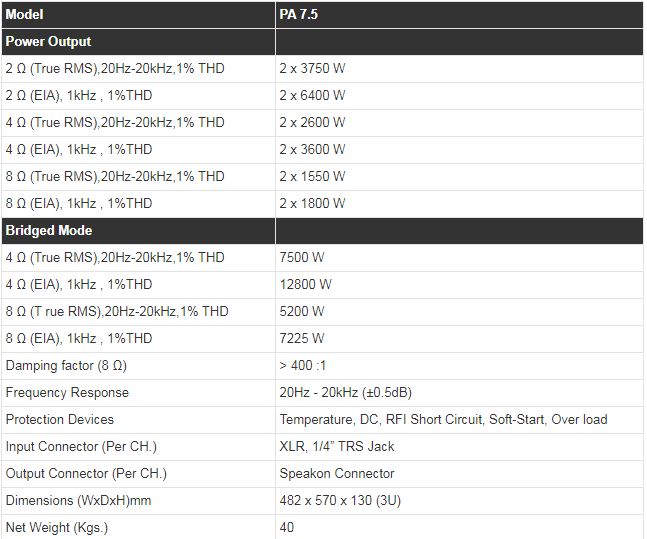Click the "Speakon Connector" value
Image resolution: width=647 pixels, height=539 pixels.
pos(337,474)
